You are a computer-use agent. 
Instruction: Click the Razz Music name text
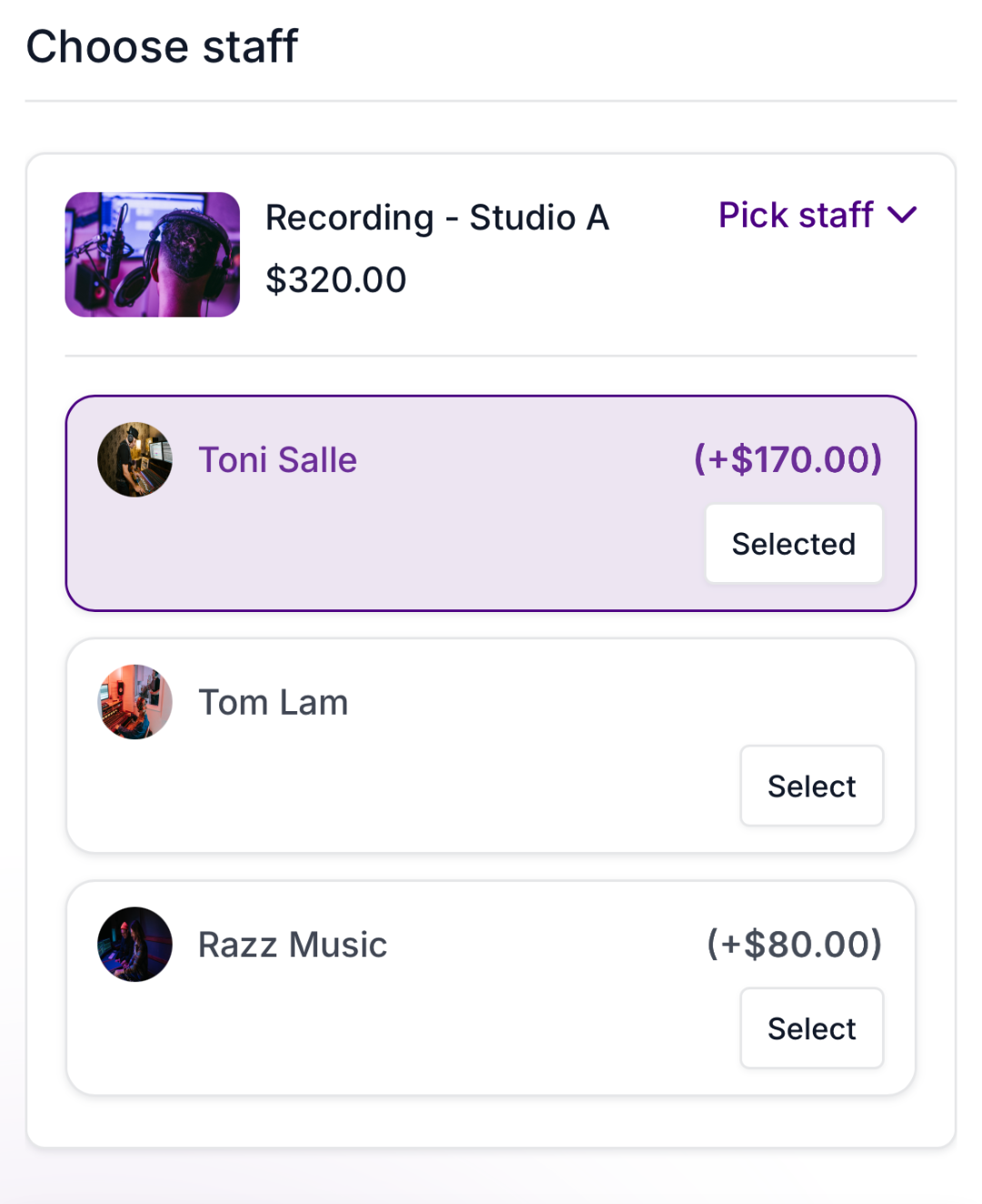tap(293, 945)
